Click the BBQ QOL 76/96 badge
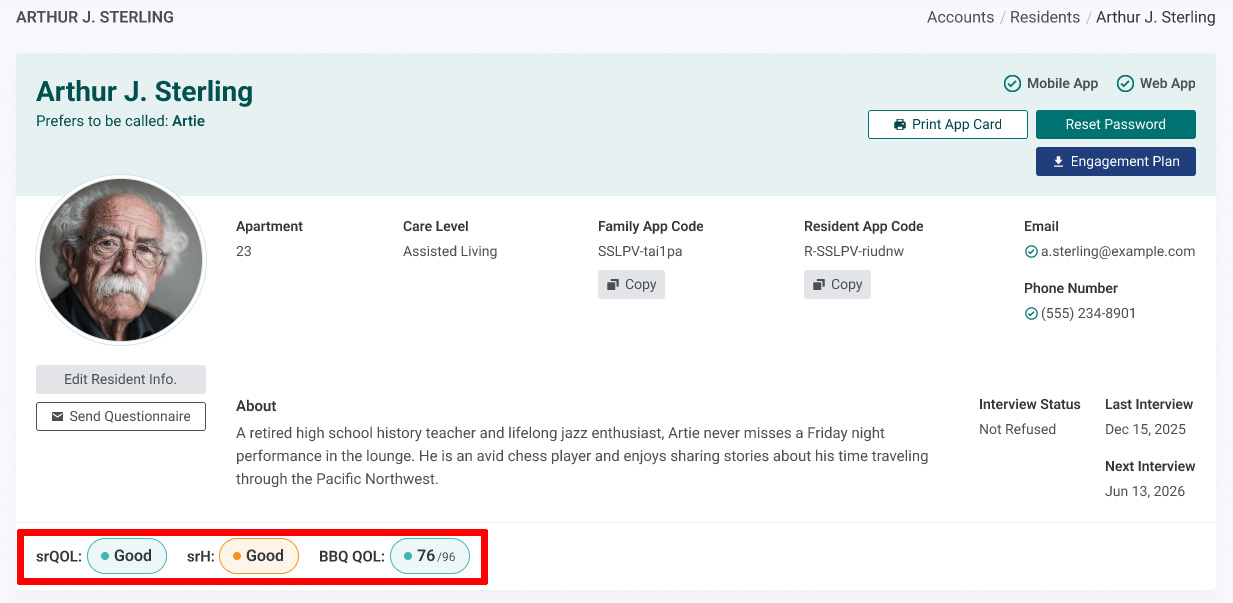The height and width of the screenshot is (603, 1233). [430, 556]
